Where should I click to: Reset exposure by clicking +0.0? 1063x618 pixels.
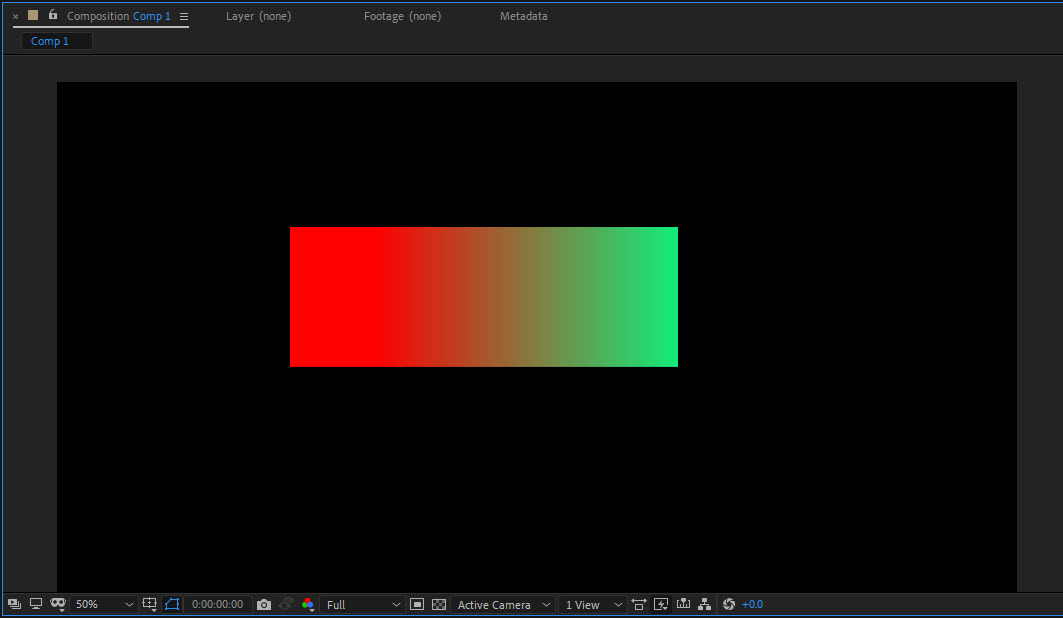pyautogui.click(x=752, y=604)
